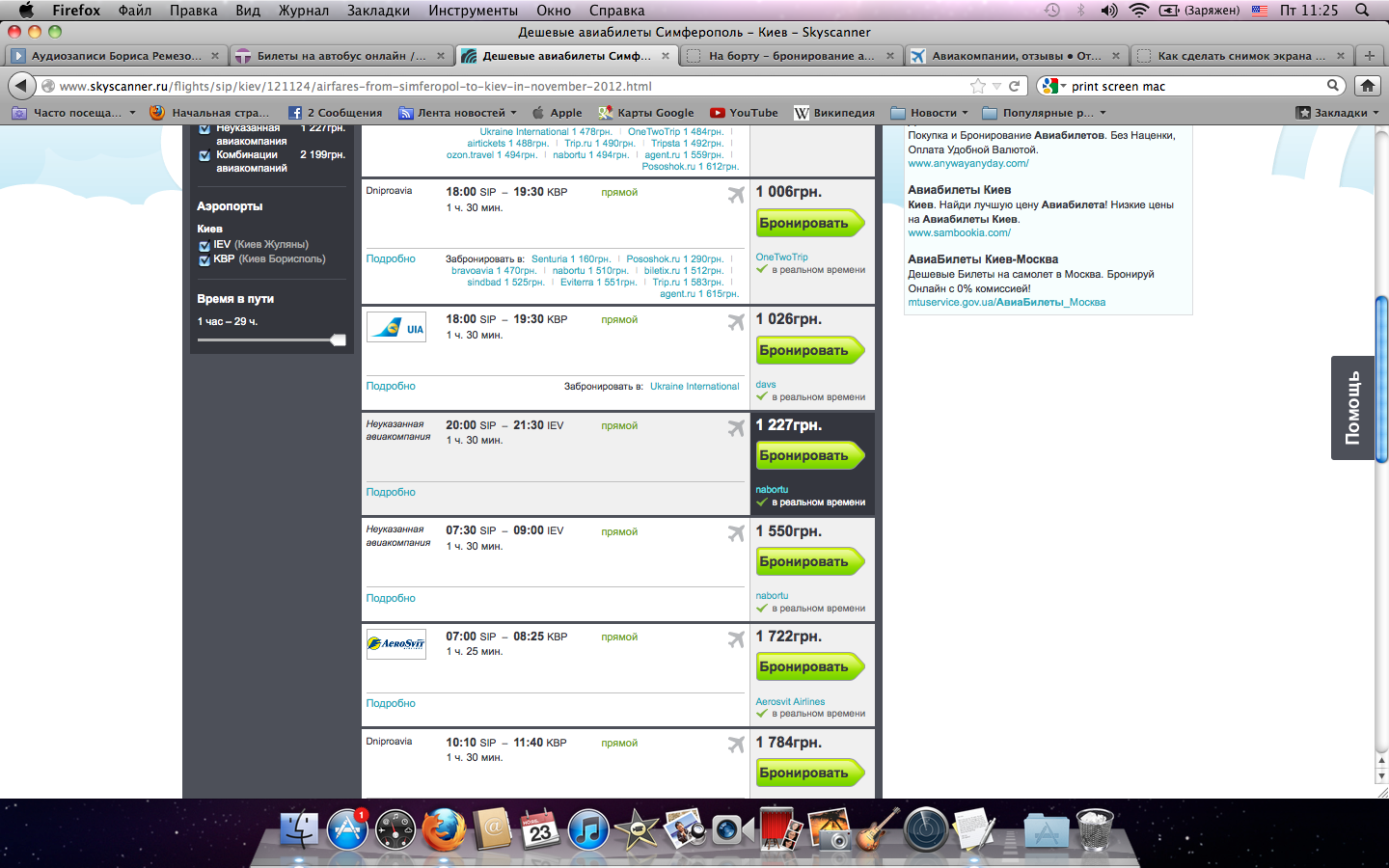Image resolution: width=1389 pixels, height=868 pixels.
Task: Click the airplane icon on the 1 006грн. flight
Action: point(736,195)
